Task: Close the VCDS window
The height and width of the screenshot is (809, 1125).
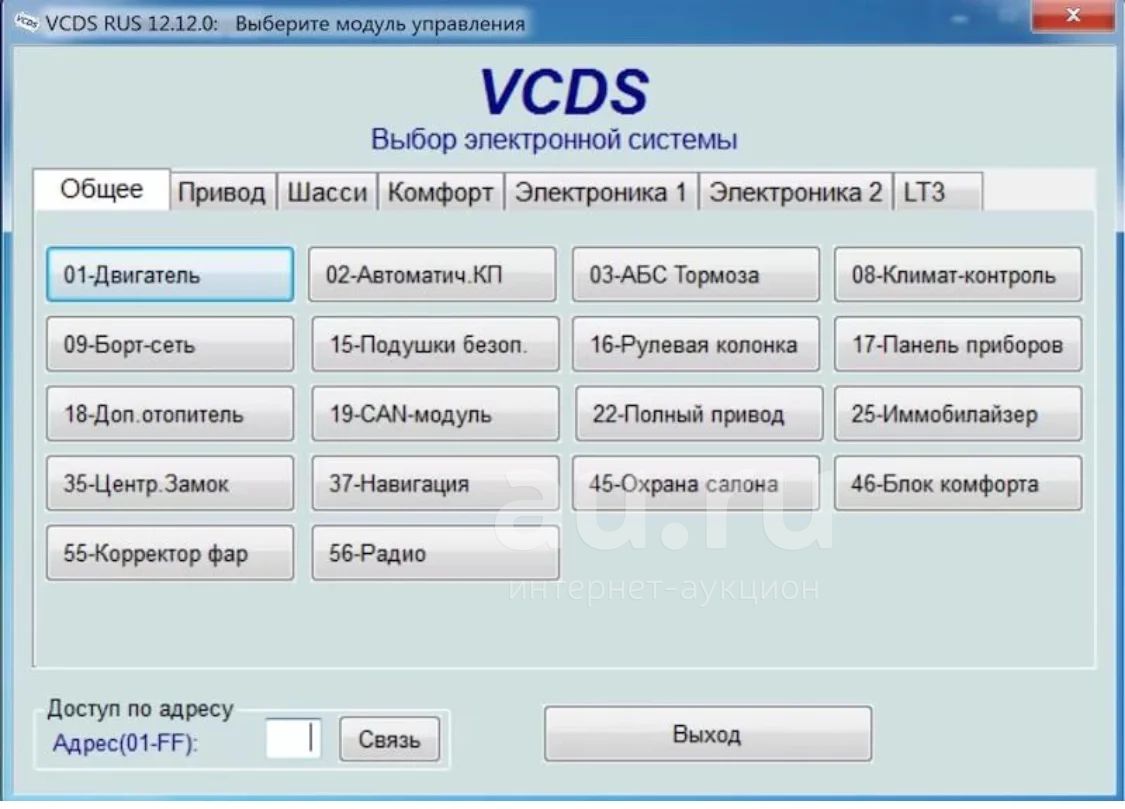Action: click(x=1072, y=15)
